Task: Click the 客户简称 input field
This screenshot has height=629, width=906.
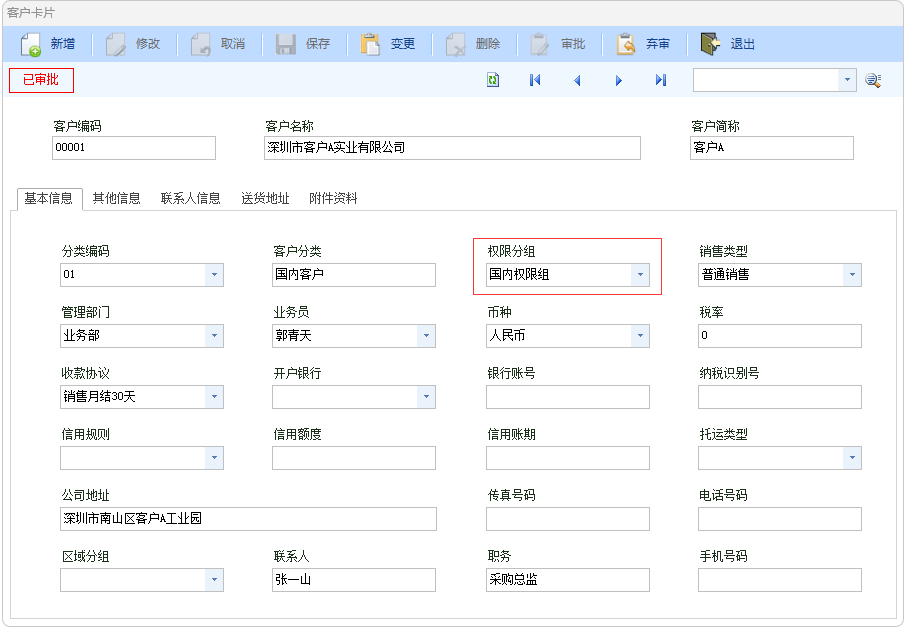Action: pyautogui.click(x=772, y=148)
